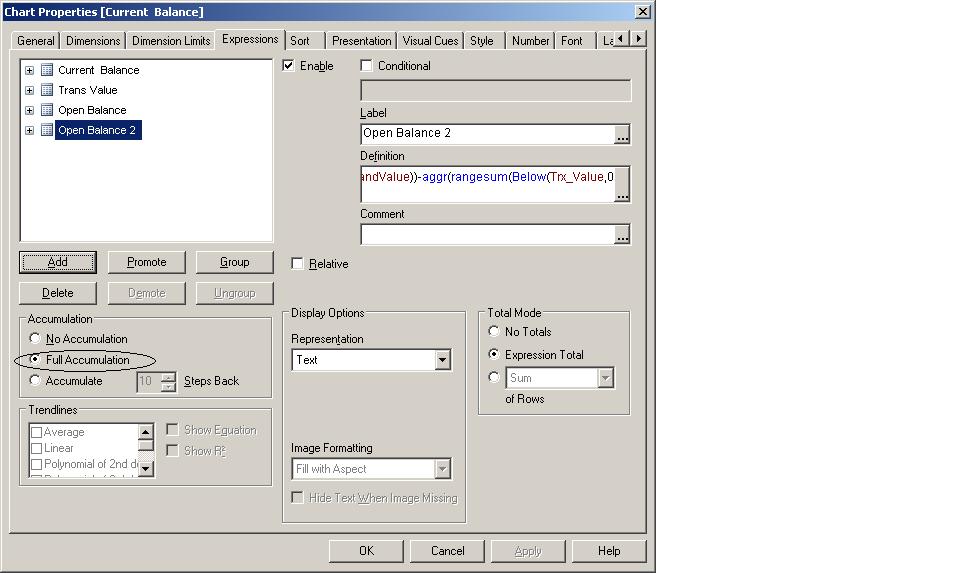Screen dimensions: 960x573
Task: Open the Label field ellipsis editor button
Action: [622, 134]
